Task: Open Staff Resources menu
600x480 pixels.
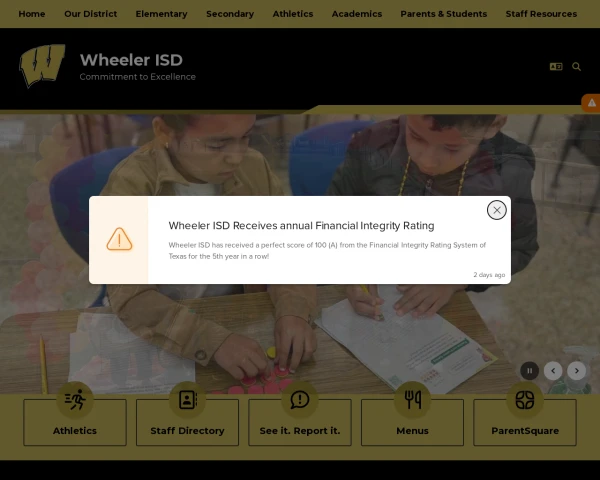Action: 541,14
